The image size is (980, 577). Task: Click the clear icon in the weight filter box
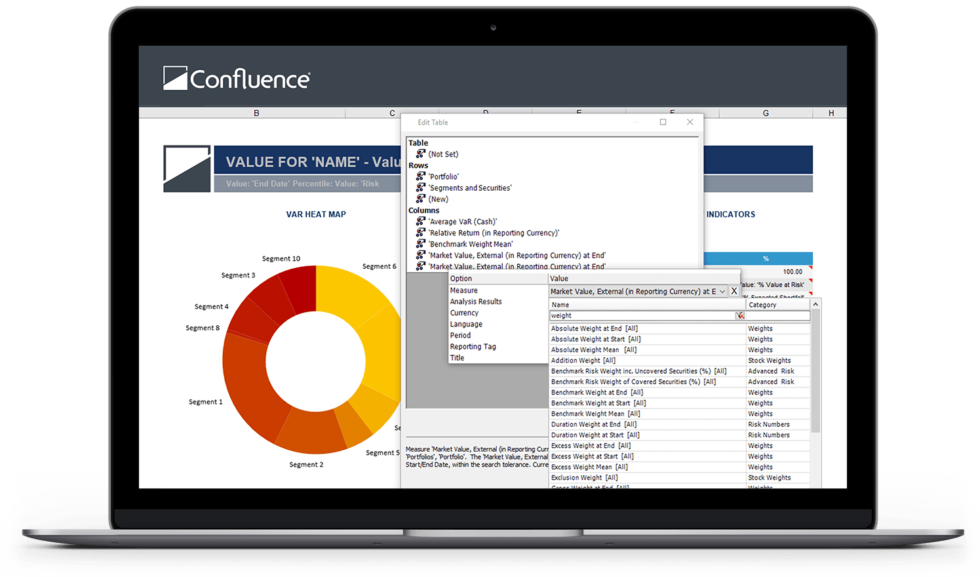pos(738,316)
